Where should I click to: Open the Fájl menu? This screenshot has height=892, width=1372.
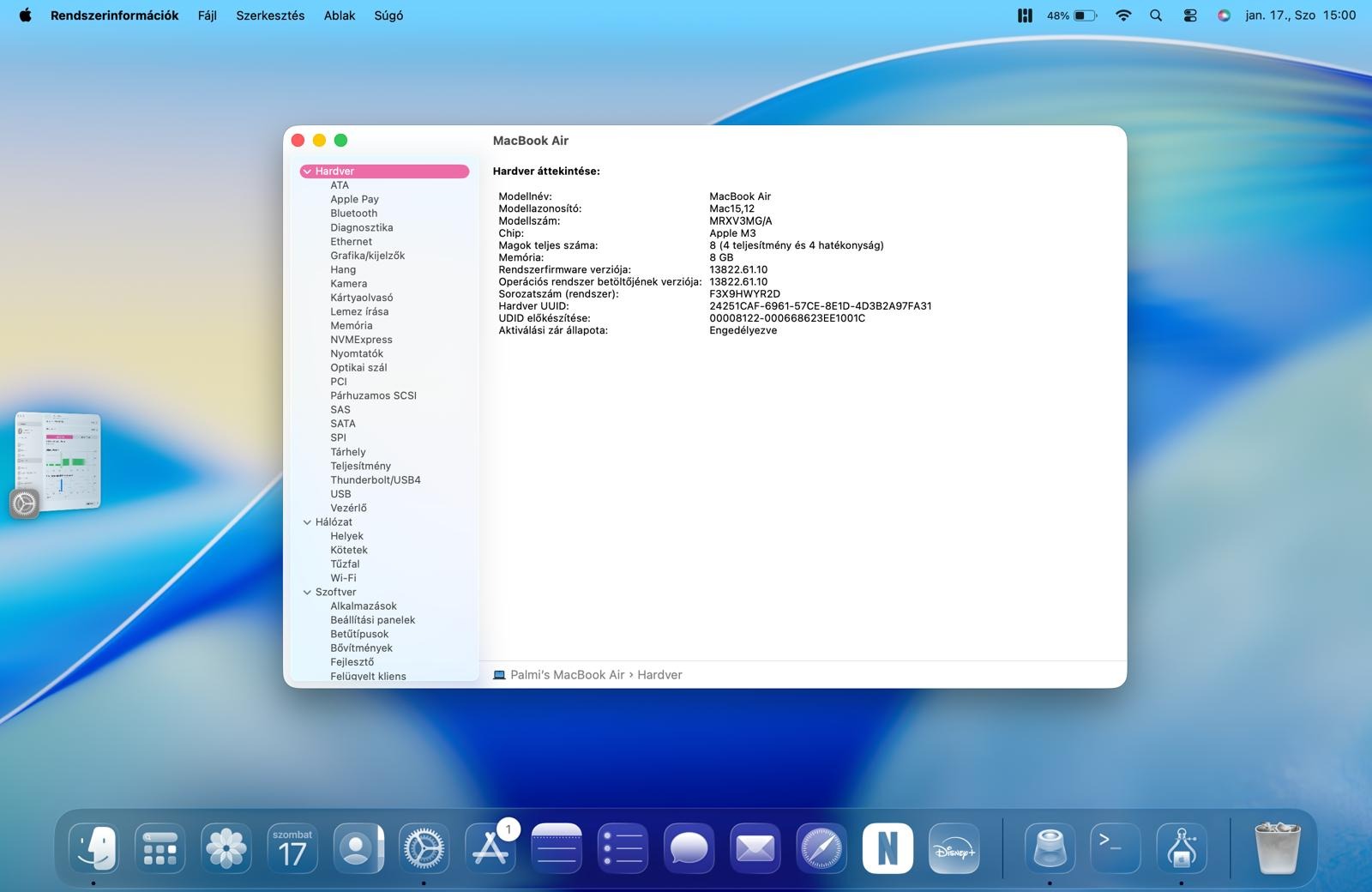coord(208,15)
